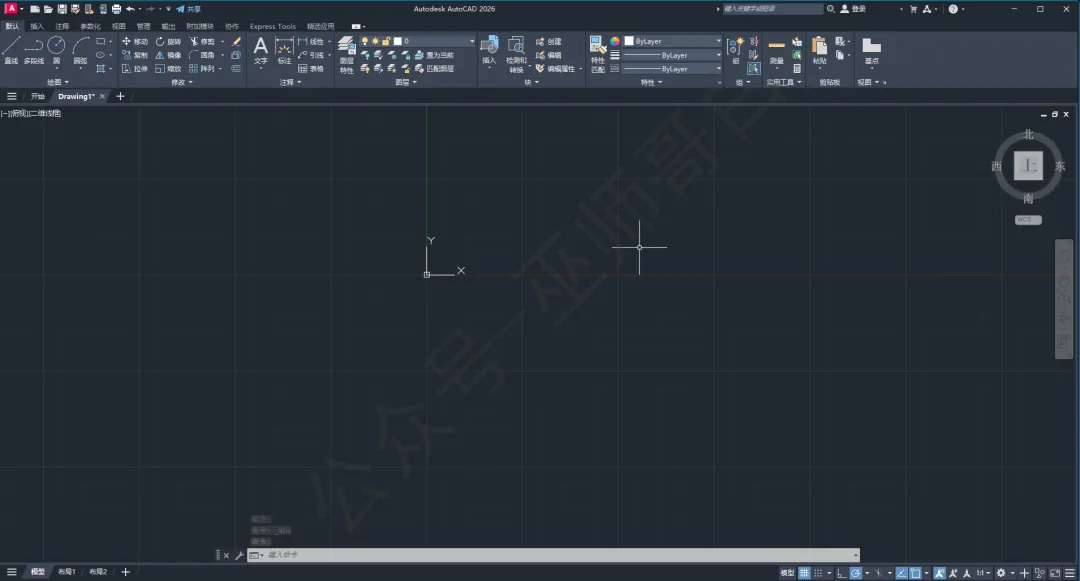Select the 标注 (Dimension) tool
Viewport: 1080px width, 581px height.
284,51
